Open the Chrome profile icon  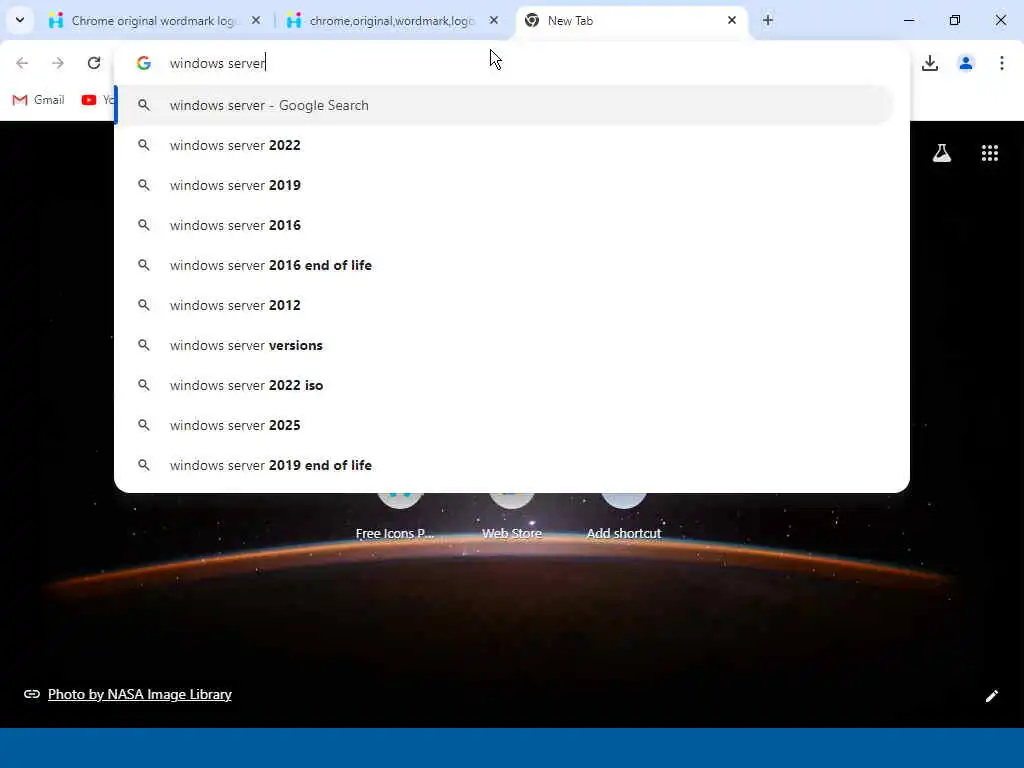click(966, 63)
